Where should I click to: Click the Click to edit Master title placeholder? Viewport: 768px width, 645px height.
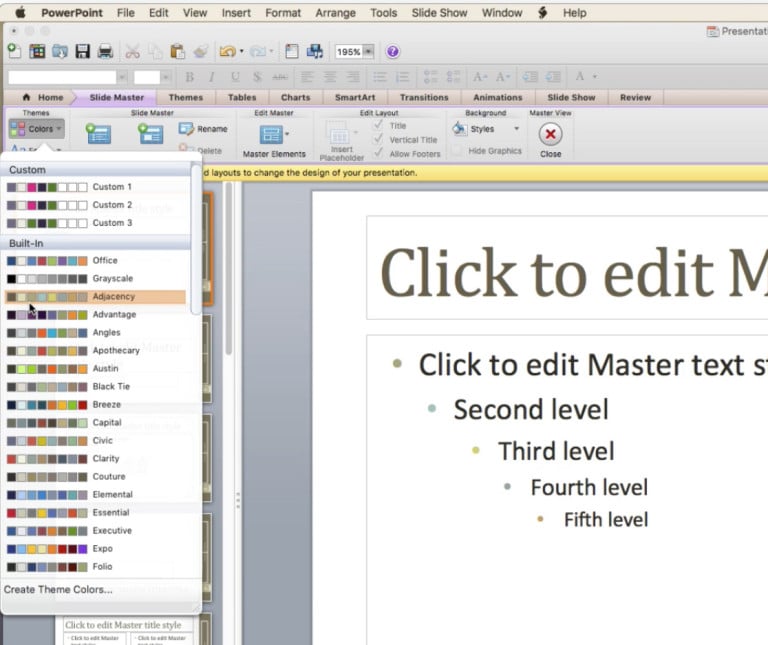tap(568, 267)
